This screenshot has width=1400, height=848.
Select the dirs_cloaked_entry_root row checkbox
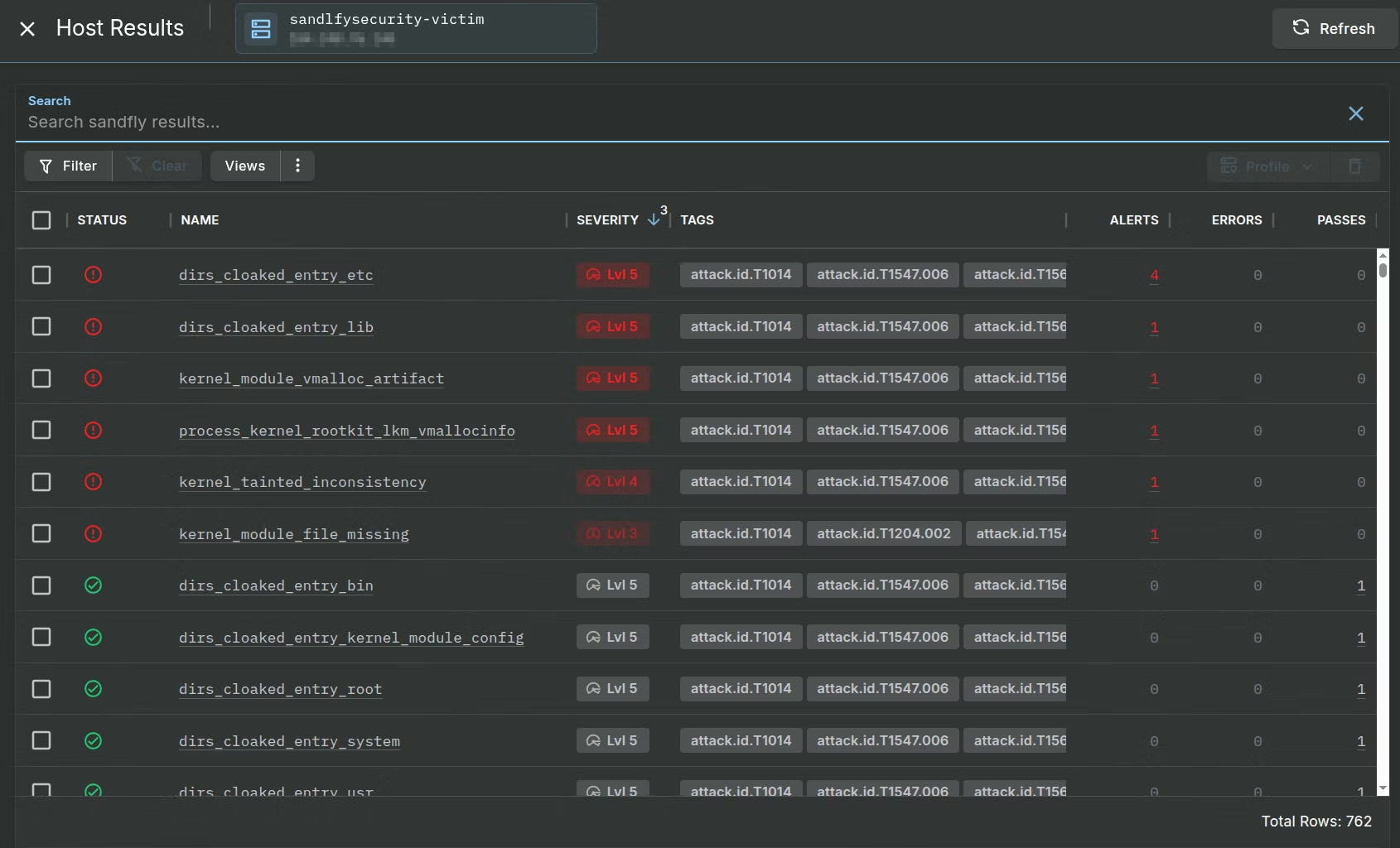pos(41,689)
